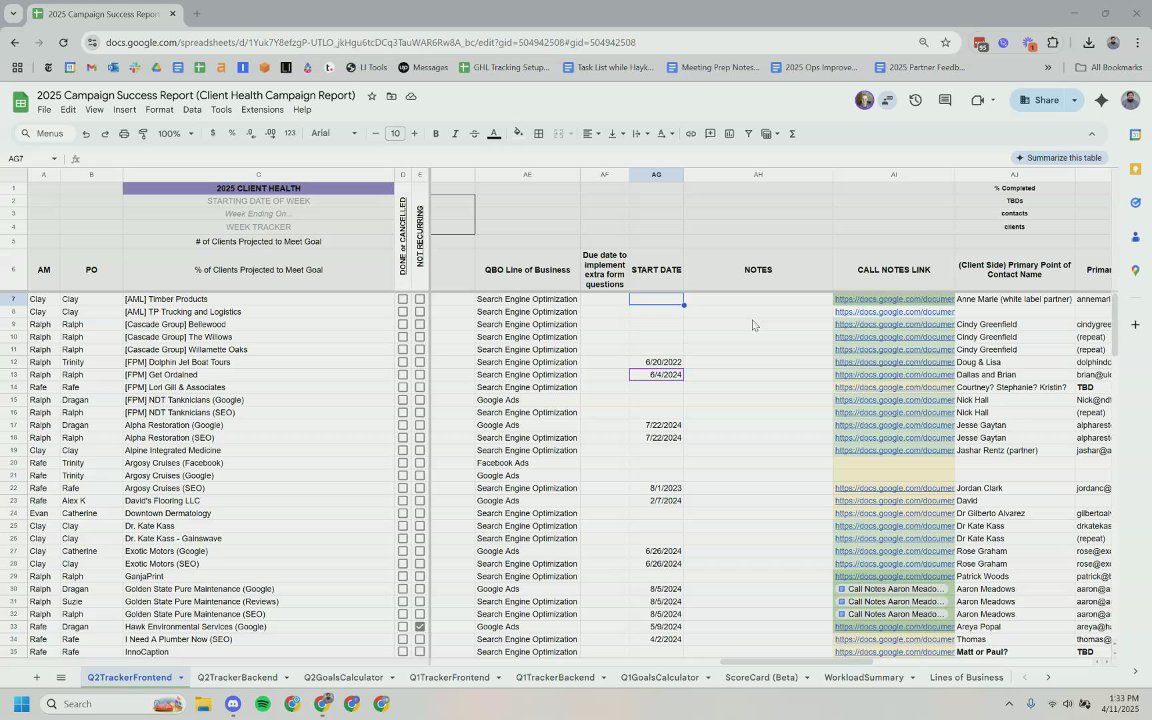Open Google Keep side panel

coord(1135,168)
